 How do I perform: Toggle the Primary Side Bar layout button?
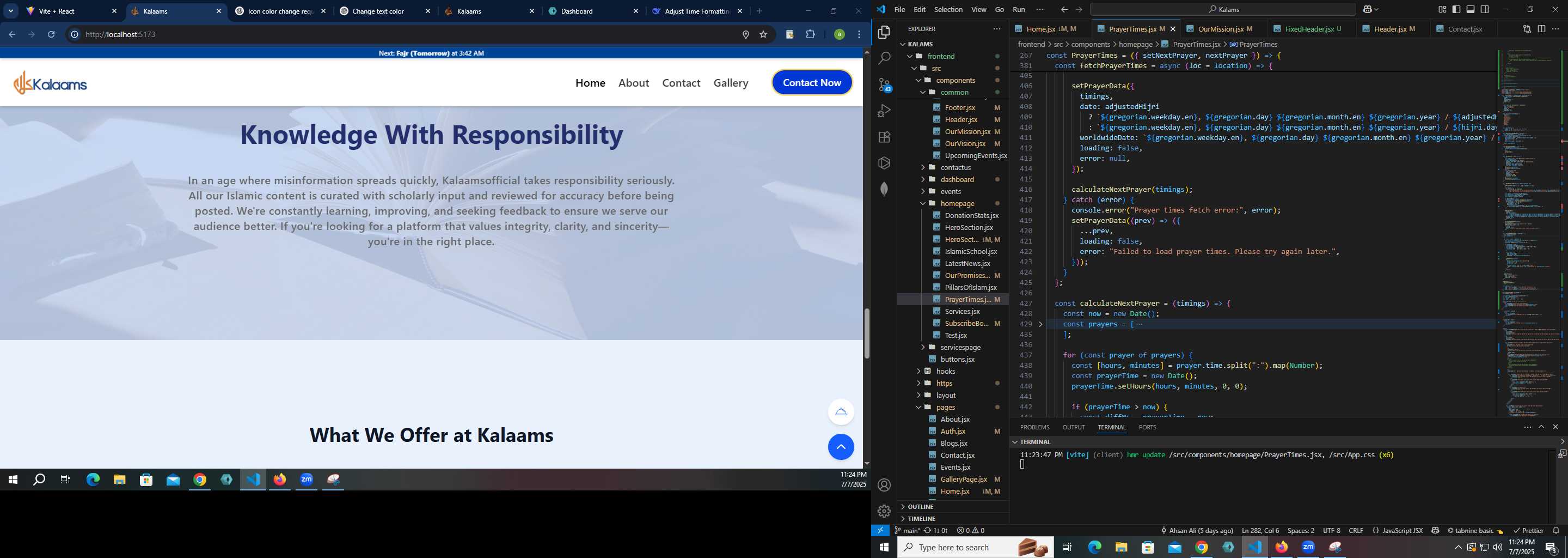[x=1456, y=9]
